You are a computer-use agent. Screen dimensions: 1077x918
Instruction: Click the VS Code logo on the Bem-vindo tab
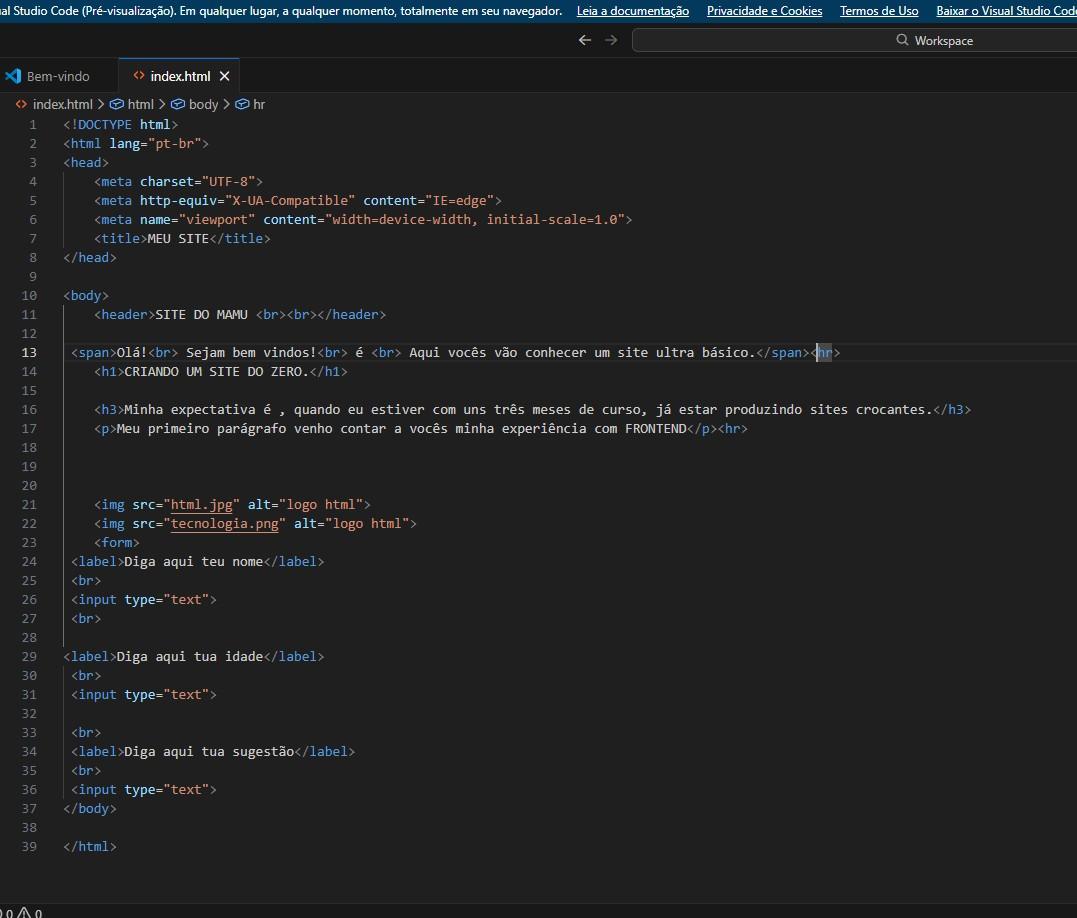coord(13,76)
